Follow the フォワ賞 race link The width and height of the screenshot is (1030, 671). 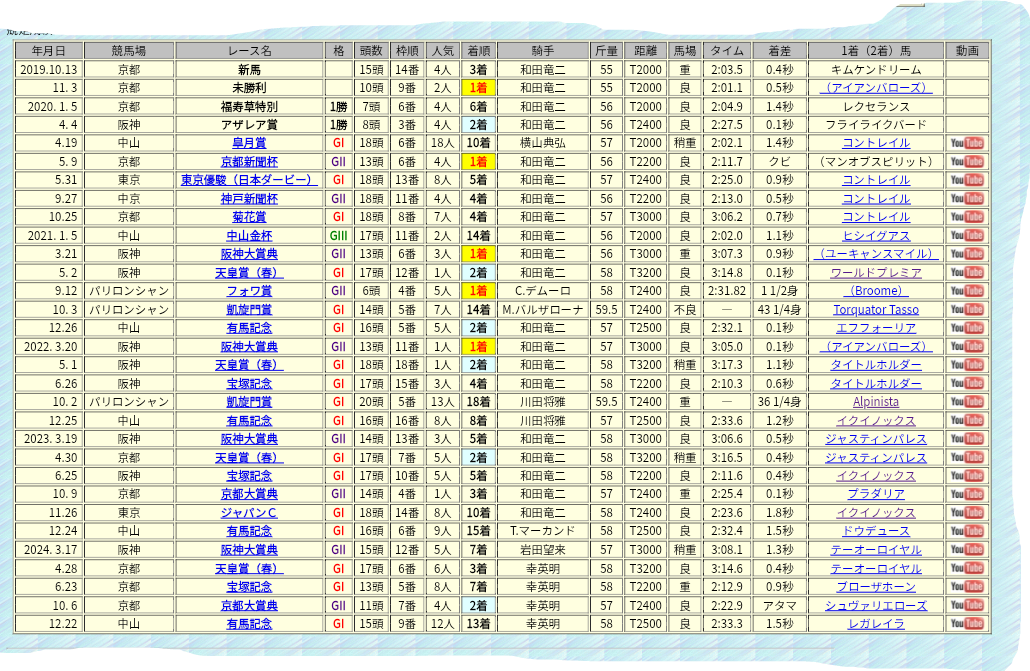click(249, 291)
